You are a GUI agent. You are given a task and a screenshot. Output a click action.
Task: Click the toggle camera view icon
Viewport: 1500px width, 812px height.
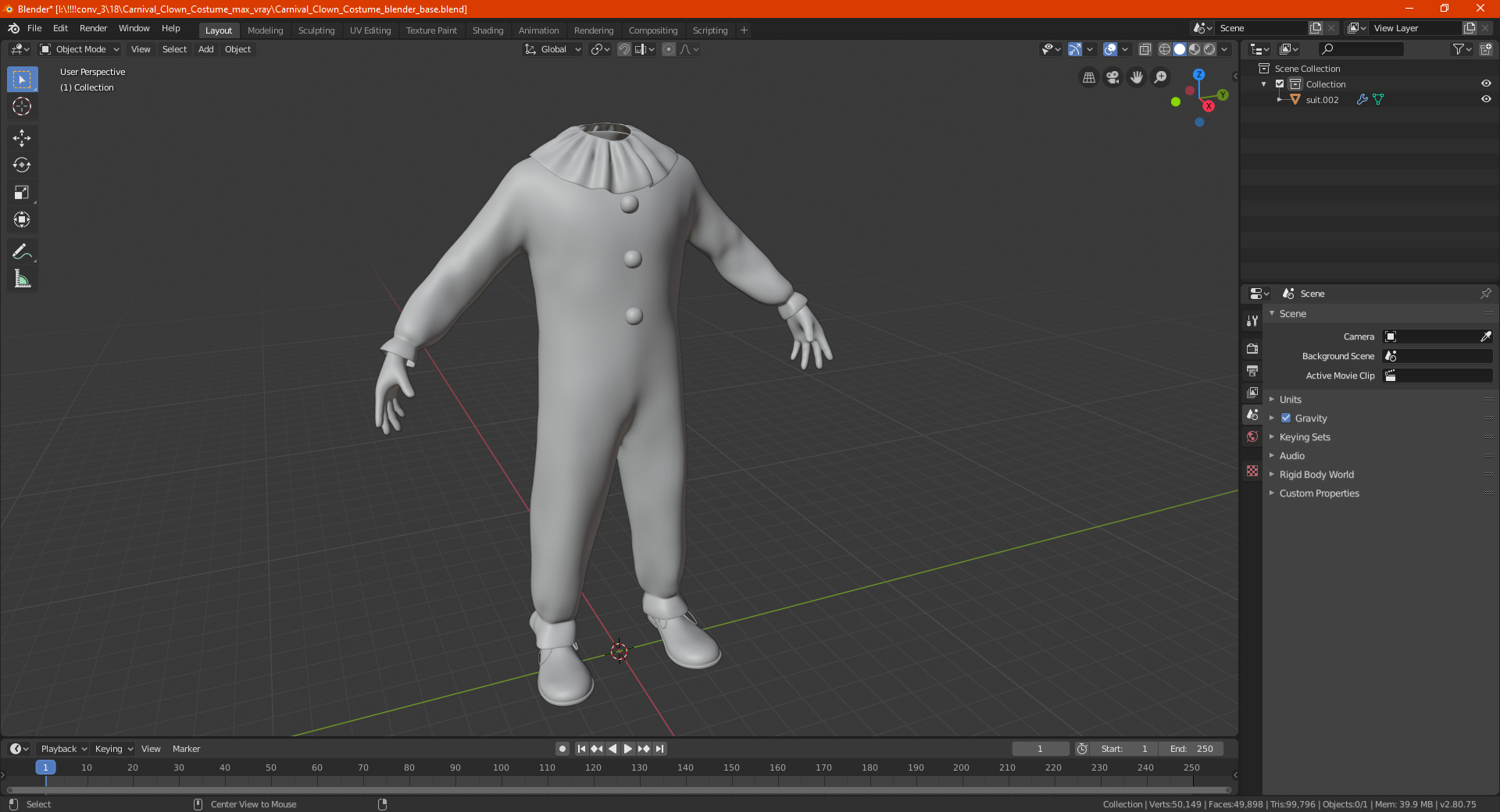tap(1112, 77)
